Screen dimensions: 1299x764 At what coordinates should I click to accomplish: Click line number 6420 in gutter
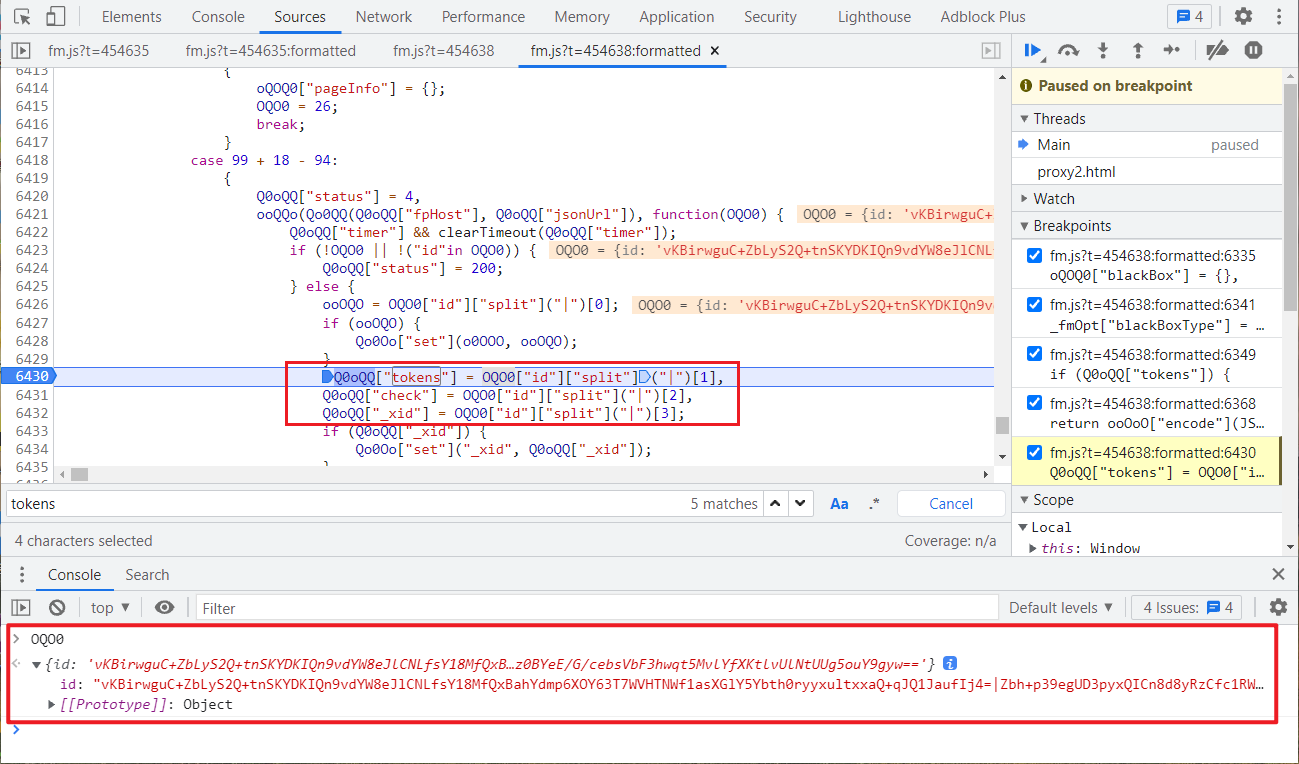coord(32,196)
